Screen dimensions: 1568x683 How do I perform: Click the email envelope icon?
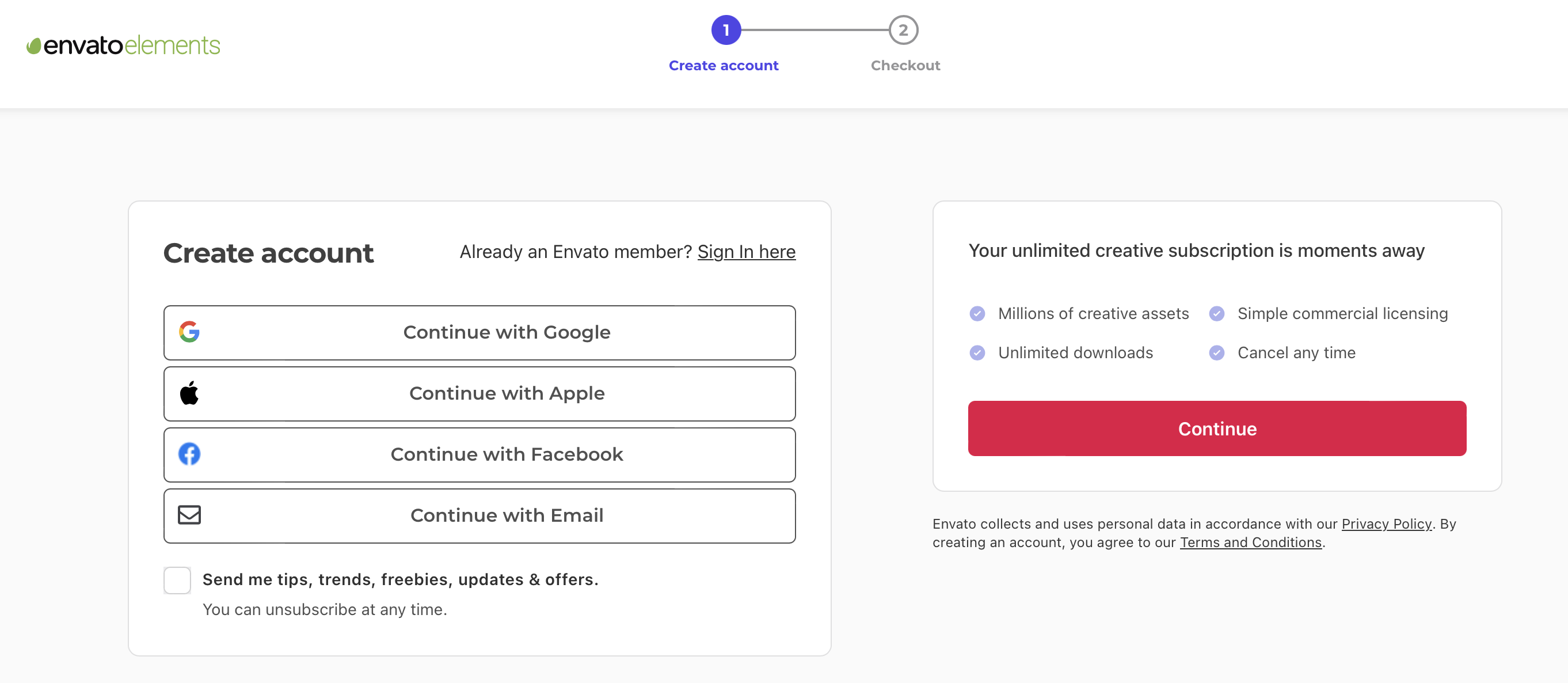click(x=189, y=515)
